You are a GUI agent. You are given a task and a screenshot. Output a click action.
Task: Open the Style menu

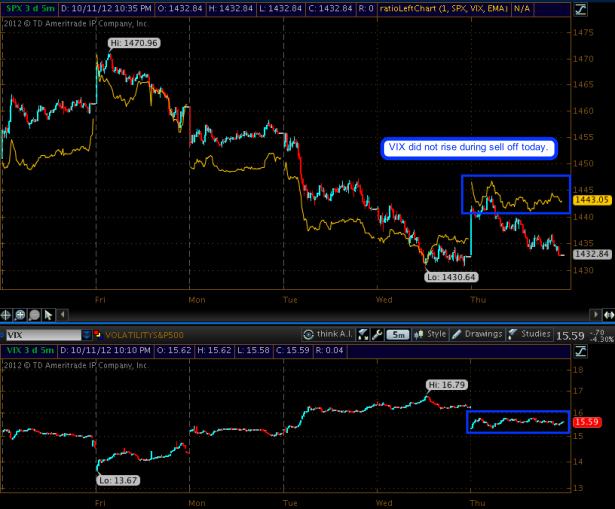(x=432, y=334)
